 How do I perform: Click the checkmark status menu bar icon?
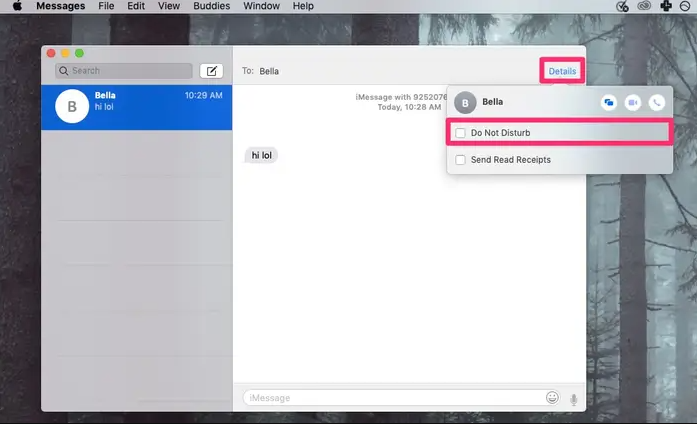[622, 6]
